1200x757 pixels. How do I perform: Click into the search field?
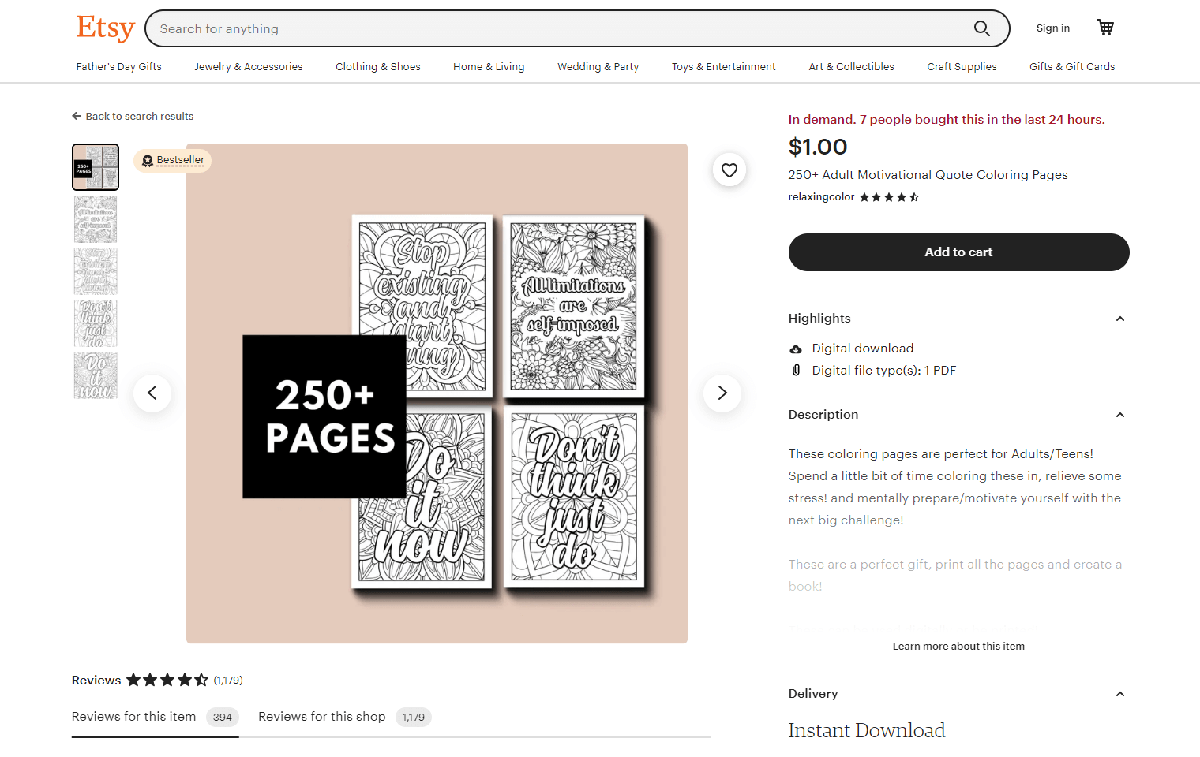point(560,29)
